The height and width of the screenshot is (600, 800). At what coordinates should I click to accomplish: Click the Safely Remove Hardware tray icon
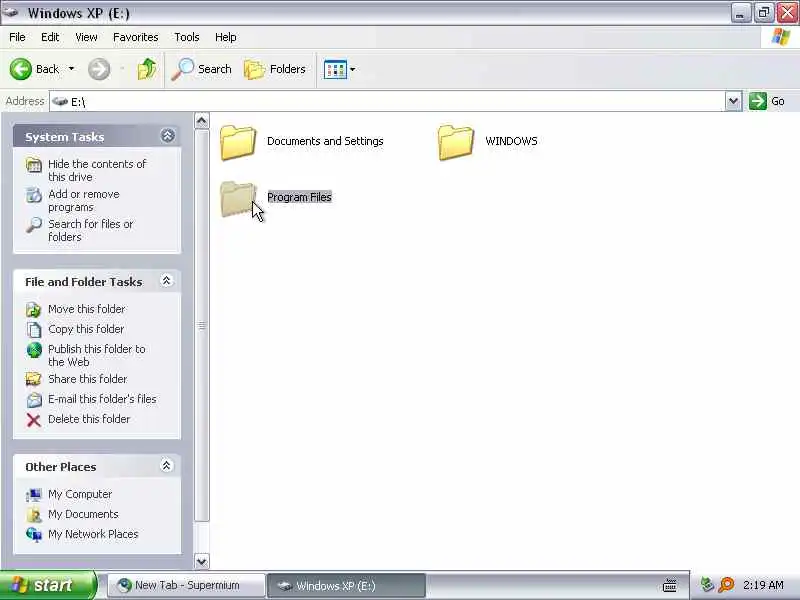pos(707,585)
